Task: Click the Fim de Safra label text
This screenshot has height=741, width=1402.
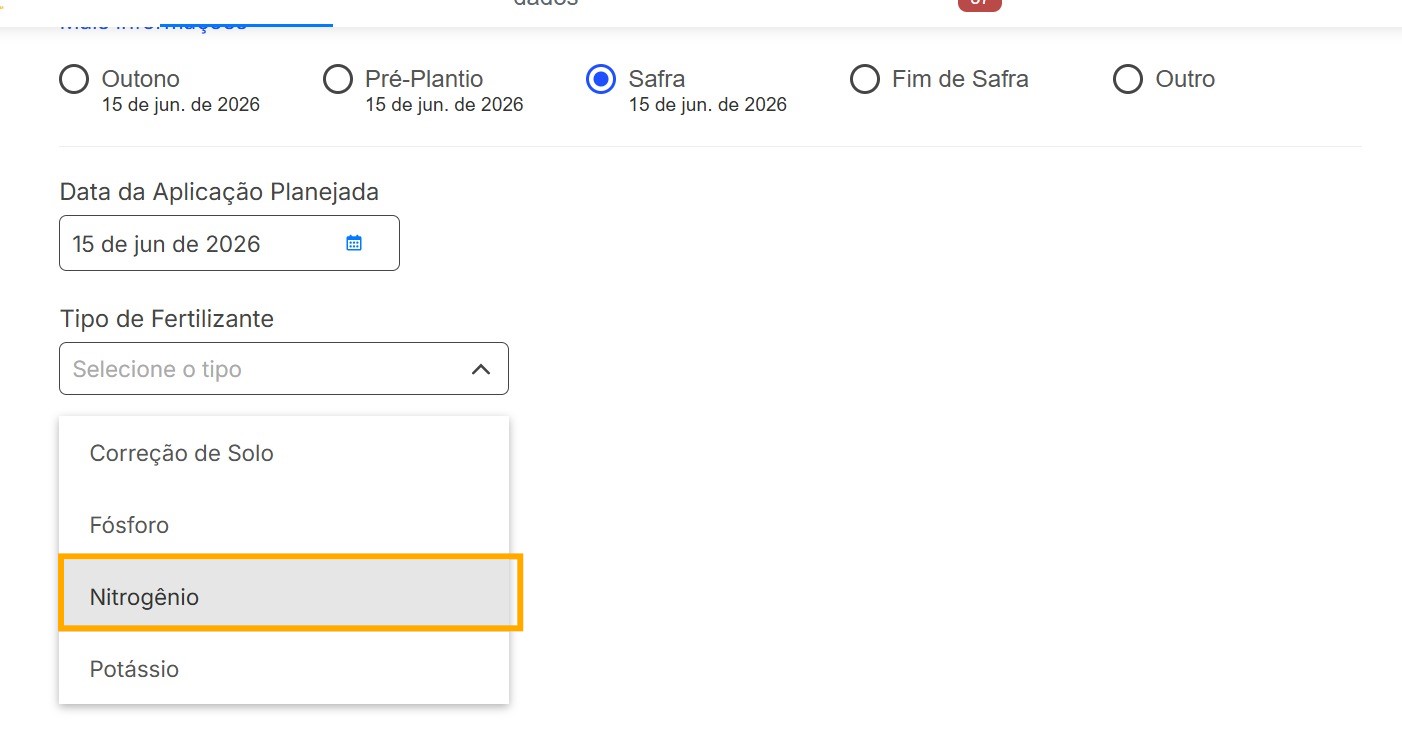Action: coord(960,79)
